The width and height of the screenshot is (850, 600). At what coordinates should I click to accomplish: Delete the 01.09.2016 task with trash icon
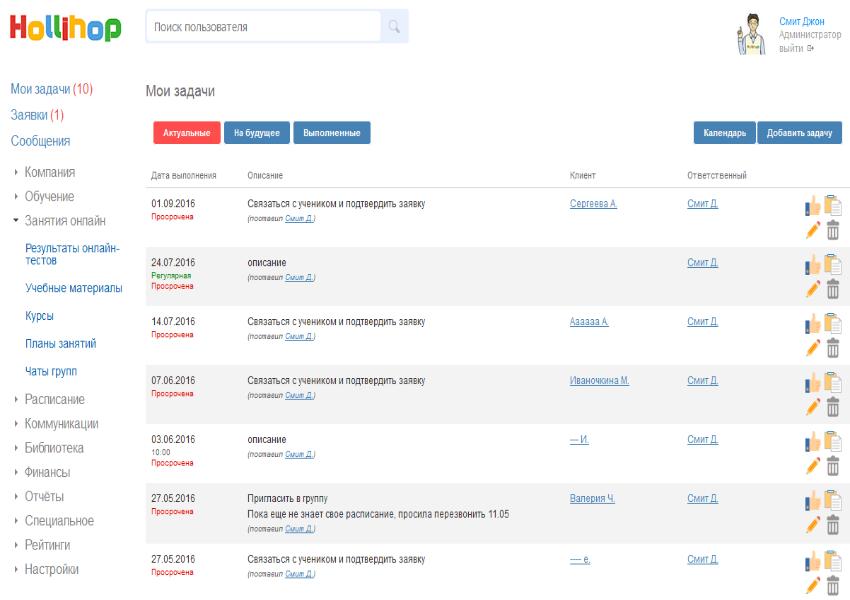pos(833,230)
